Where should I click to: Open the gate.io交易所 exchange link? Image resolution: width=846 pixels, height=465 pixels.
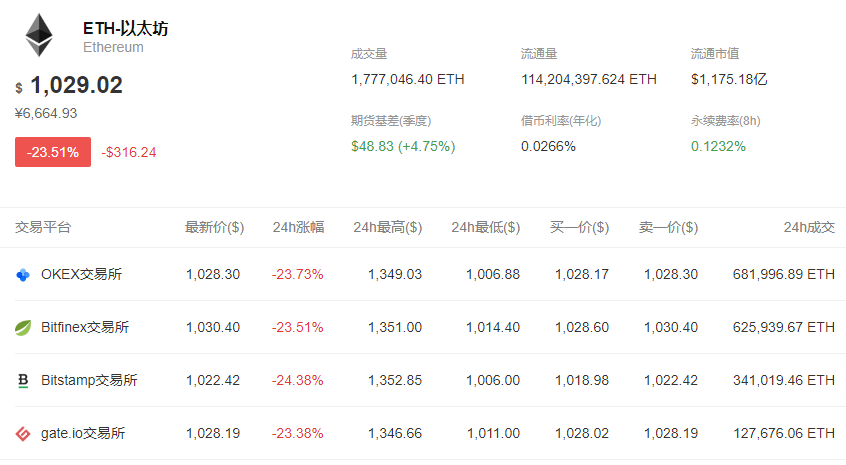click(83, 433)
